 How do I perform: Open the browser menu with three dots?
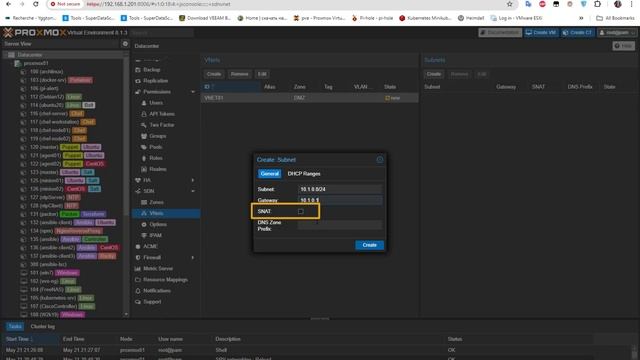(631, 4)
